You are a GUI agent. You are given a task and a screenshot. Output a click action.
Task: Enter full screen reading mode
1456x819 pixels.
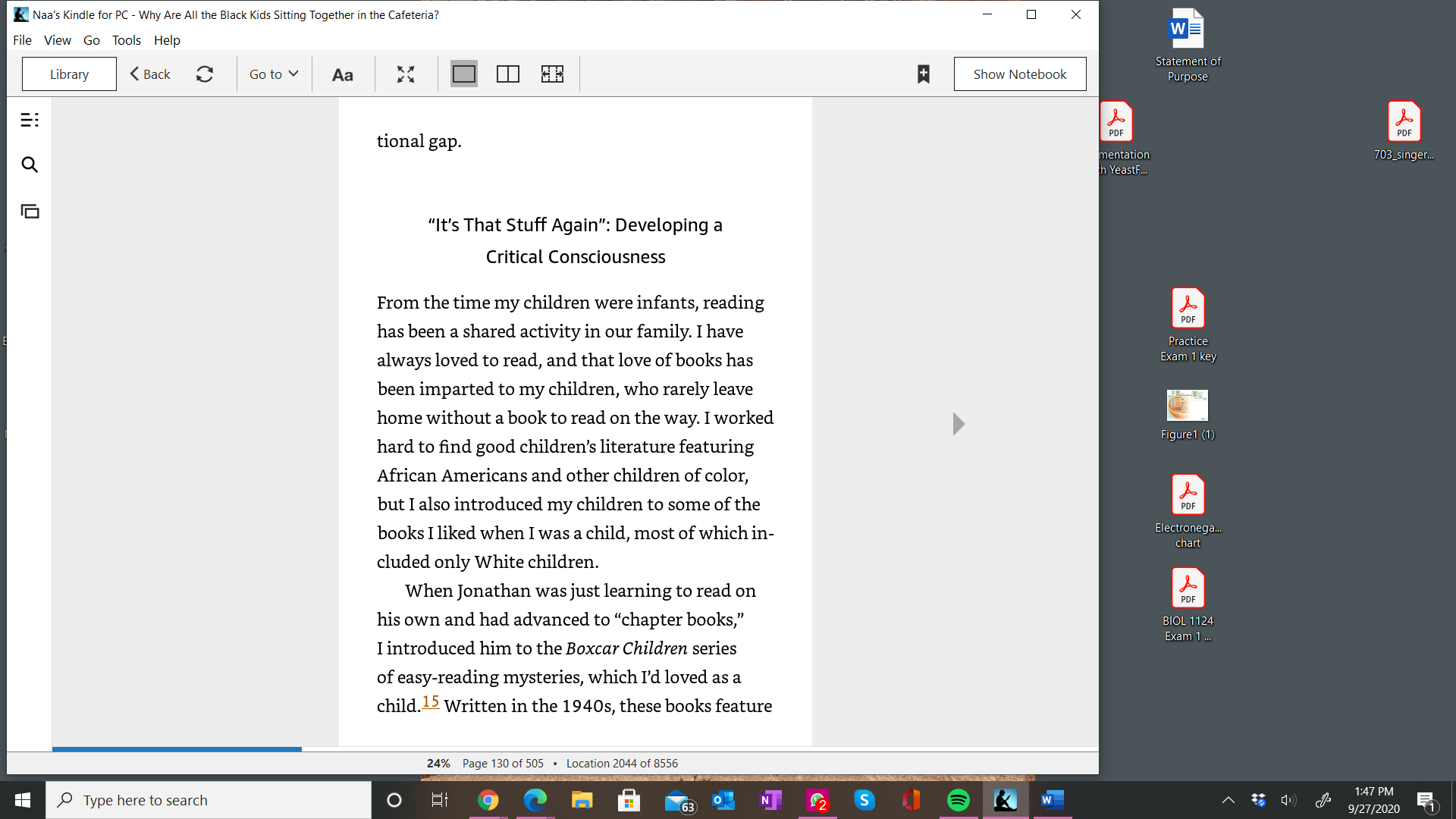coord(406,74)
